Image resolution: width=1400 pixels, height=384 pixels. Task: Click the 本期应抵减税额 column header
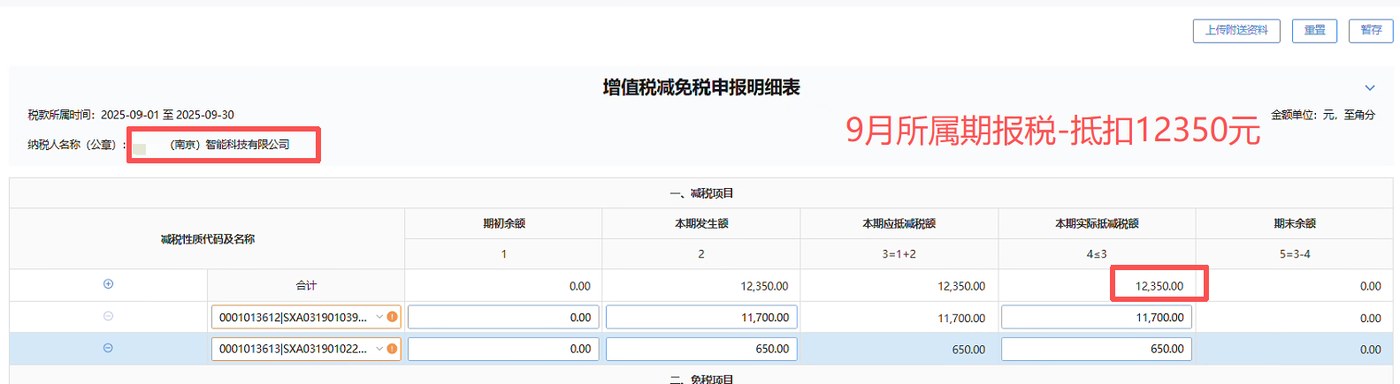(899, 223)
